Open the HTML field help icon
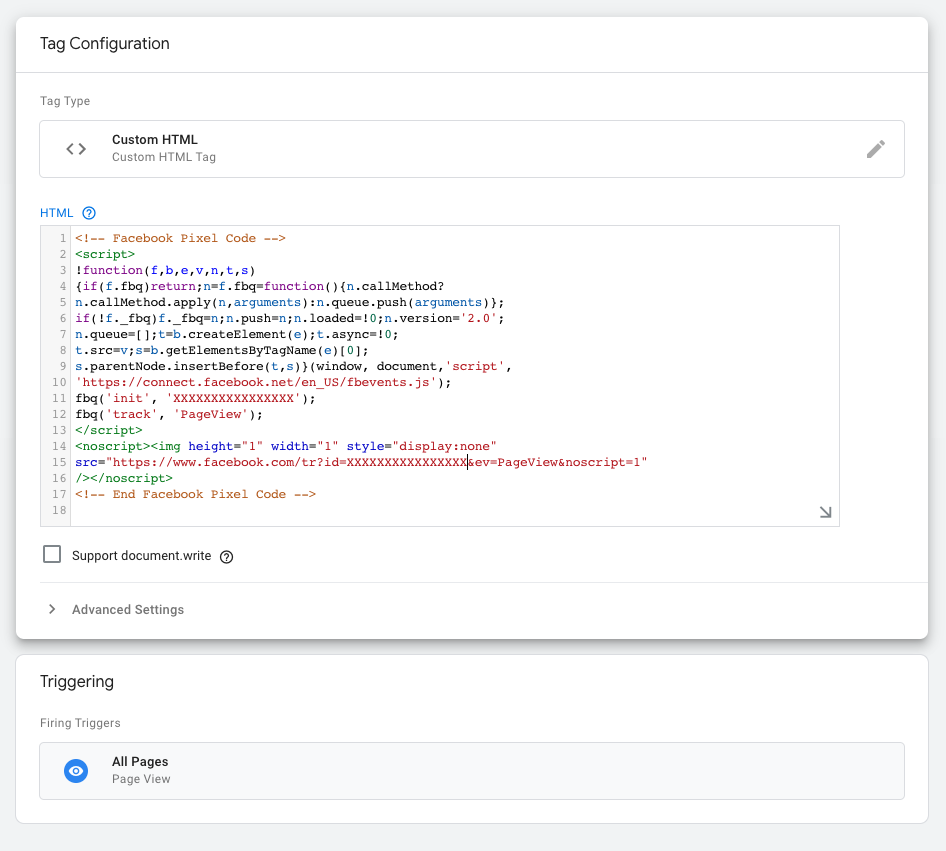946x851 pixels. pos(89,213)
